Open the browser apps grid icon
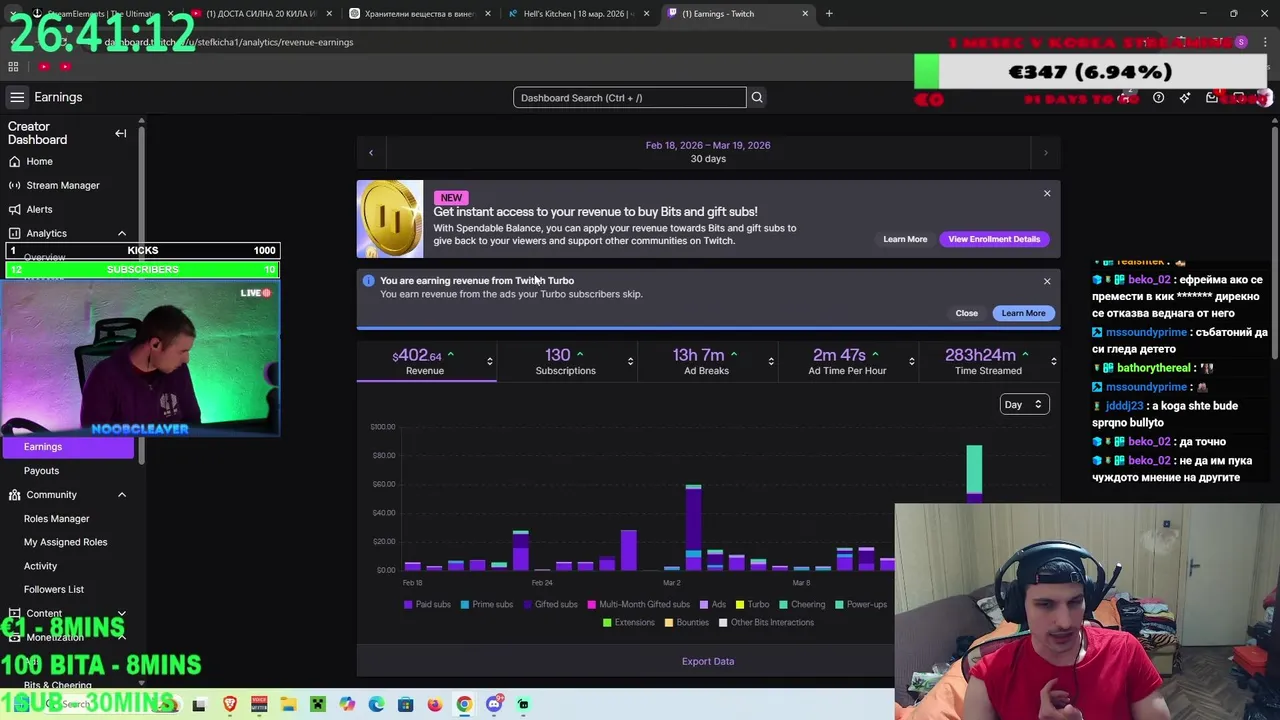The height and width of the screenshot is (720, 1280). (13, 66)
